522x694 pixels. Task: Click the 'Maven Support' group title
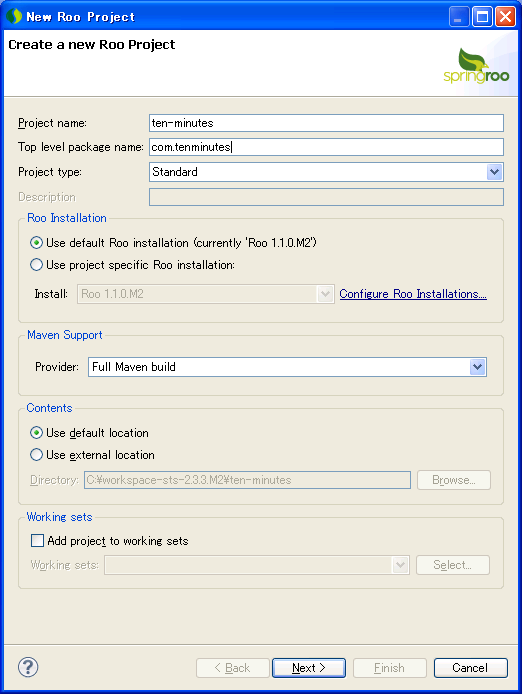[65, 335]
